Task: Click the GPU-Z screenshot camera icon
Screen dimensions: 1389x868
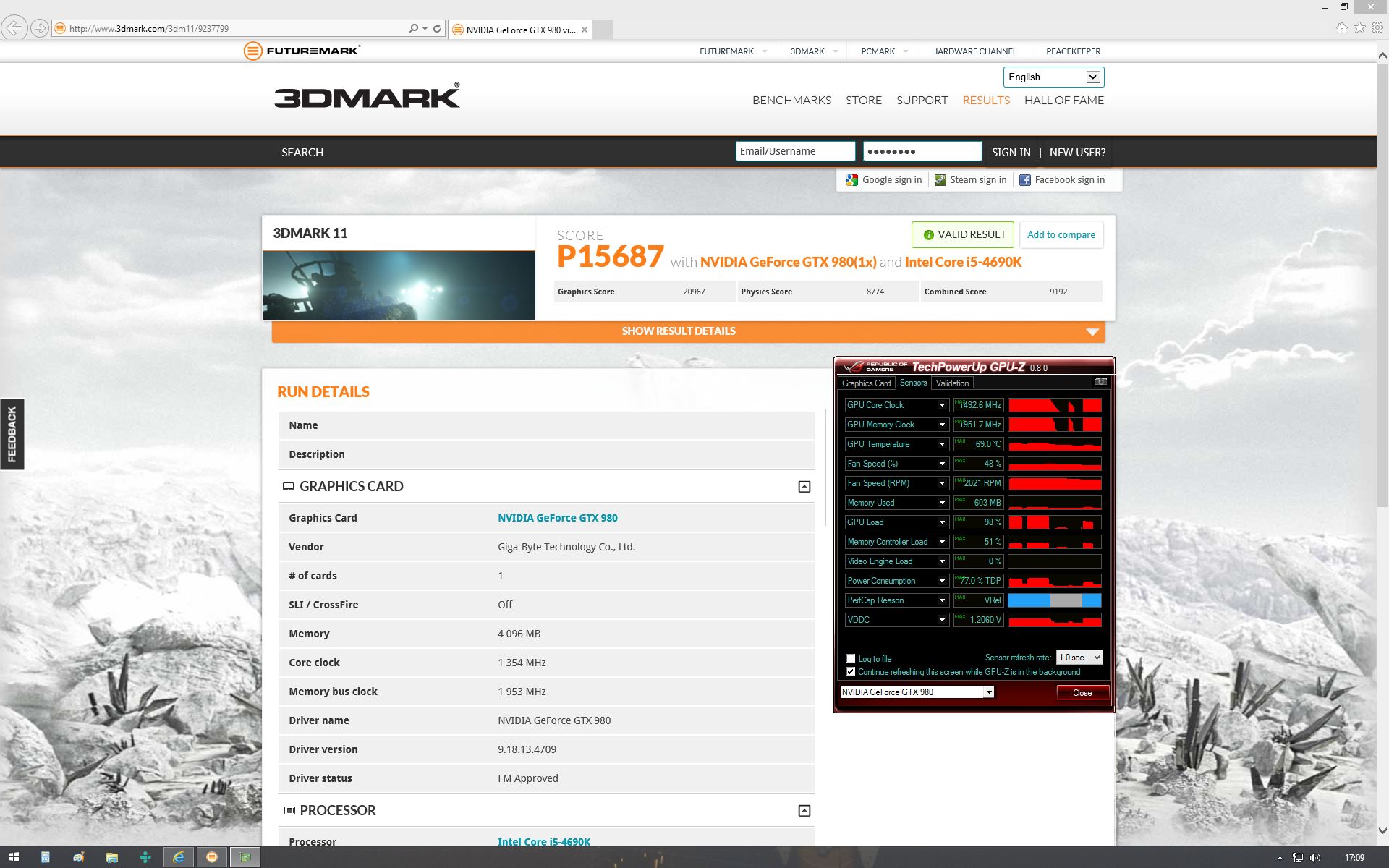Action: click(1100, 382)
